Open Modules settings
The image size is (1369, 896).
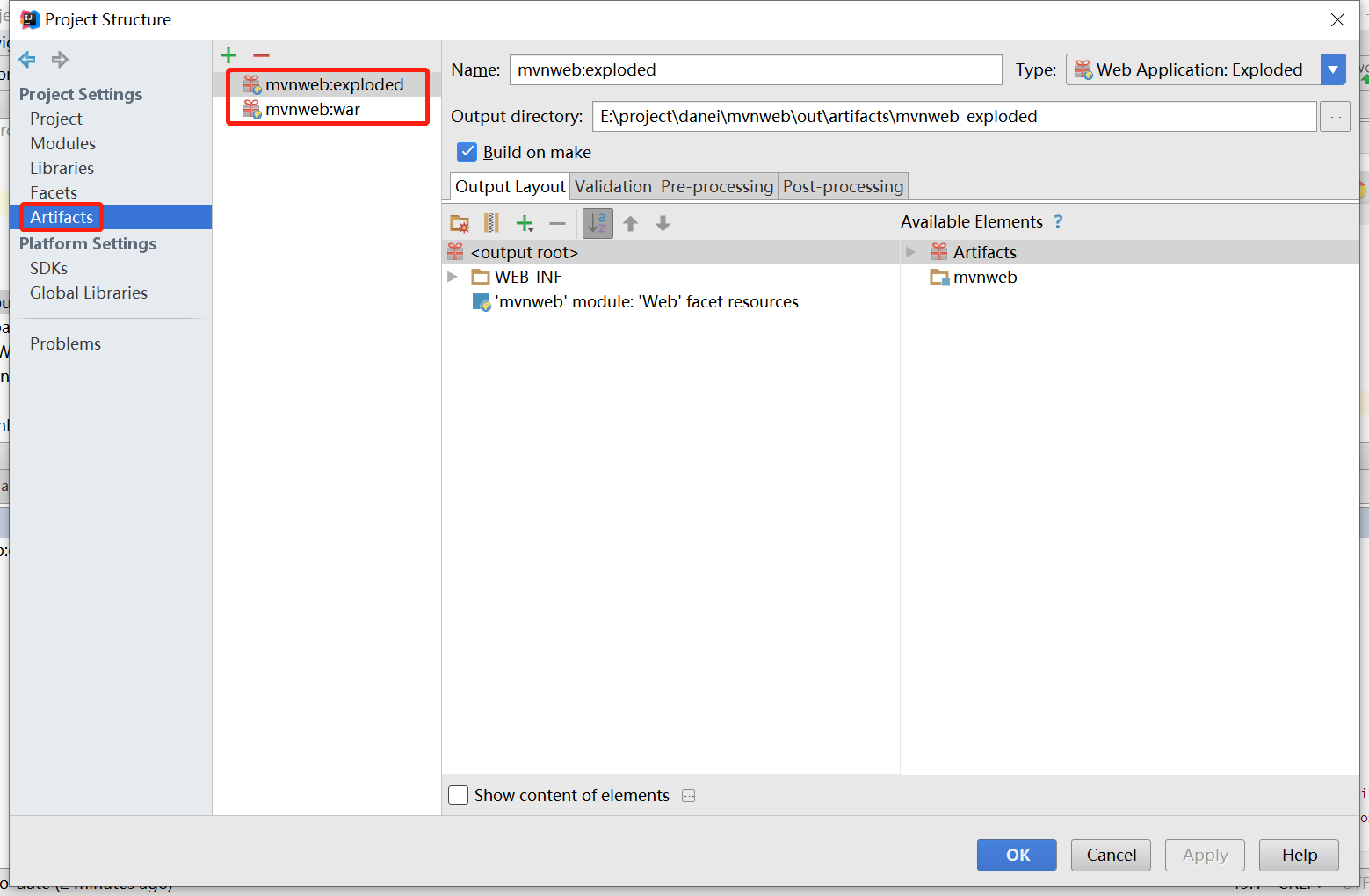pyautogui.click(x=62, y=143)
